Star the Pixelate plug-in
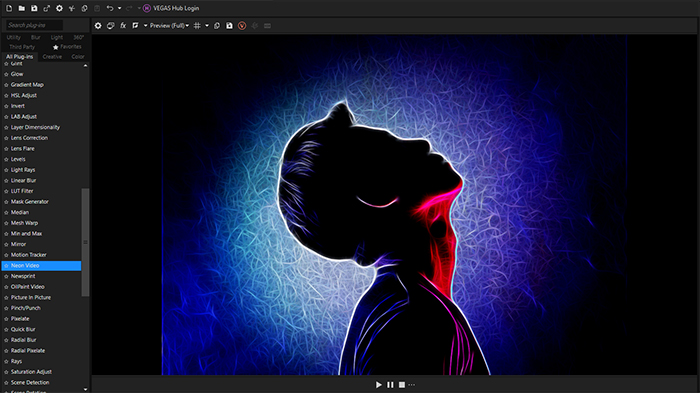Image resolution: width=700 pixels, height=393 pixels. pos(6,319)
